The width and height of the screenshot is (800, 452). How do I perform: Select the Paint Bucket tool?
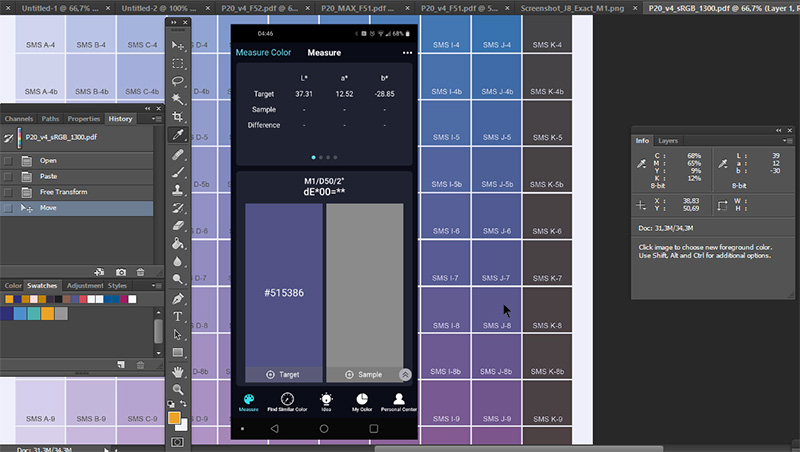click(178, 243)
